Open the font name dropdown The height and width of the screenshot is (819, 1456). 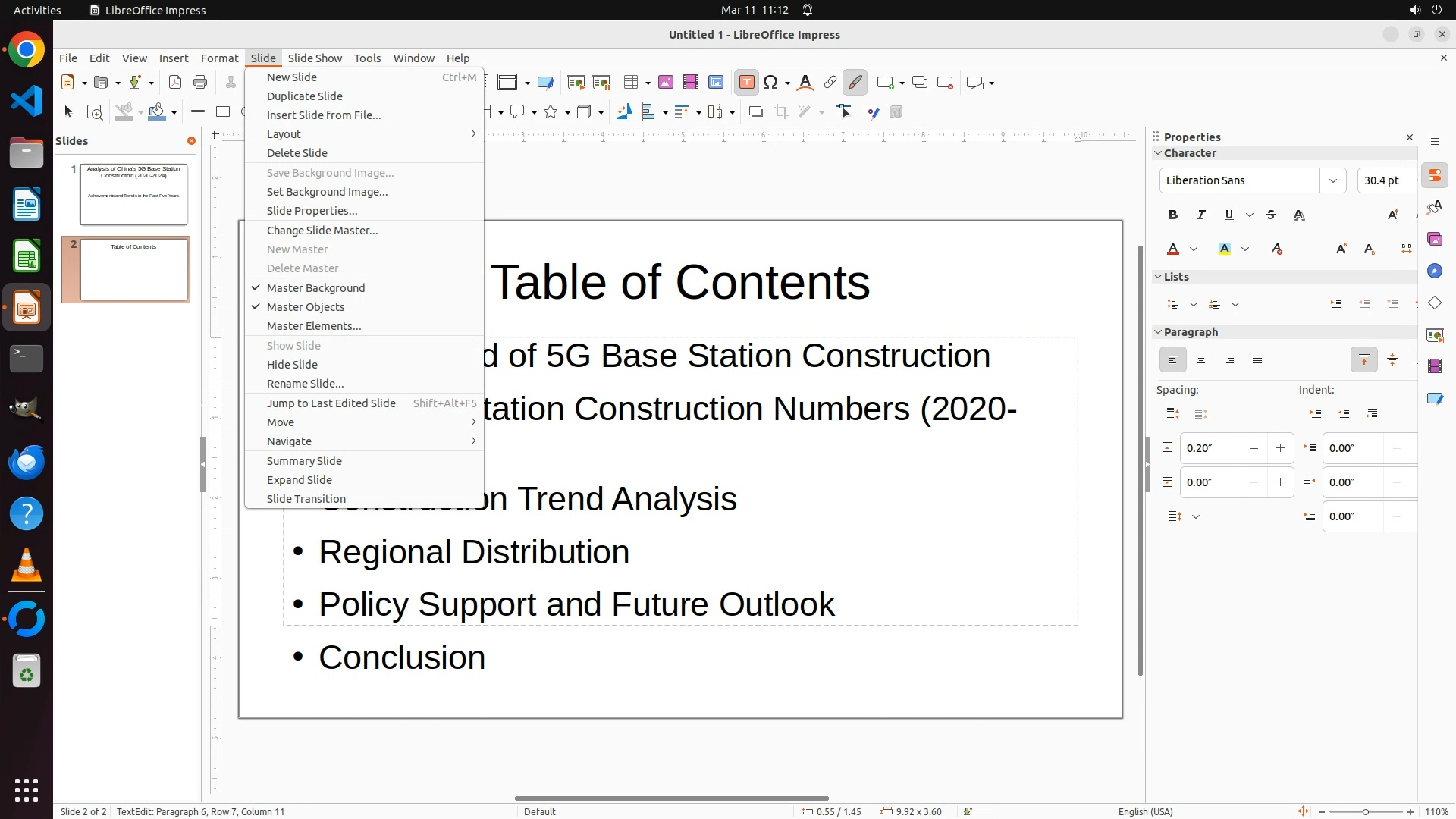[x=1332, y=180]
